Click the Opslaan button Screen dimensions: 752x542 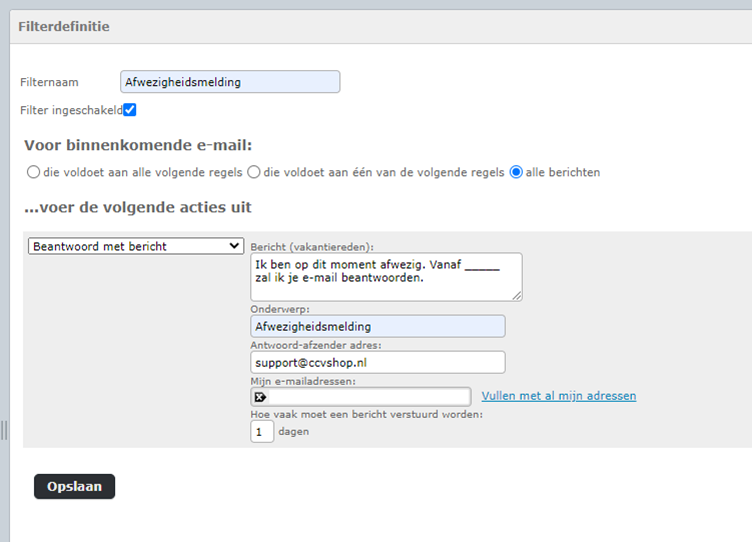point(75,487)
